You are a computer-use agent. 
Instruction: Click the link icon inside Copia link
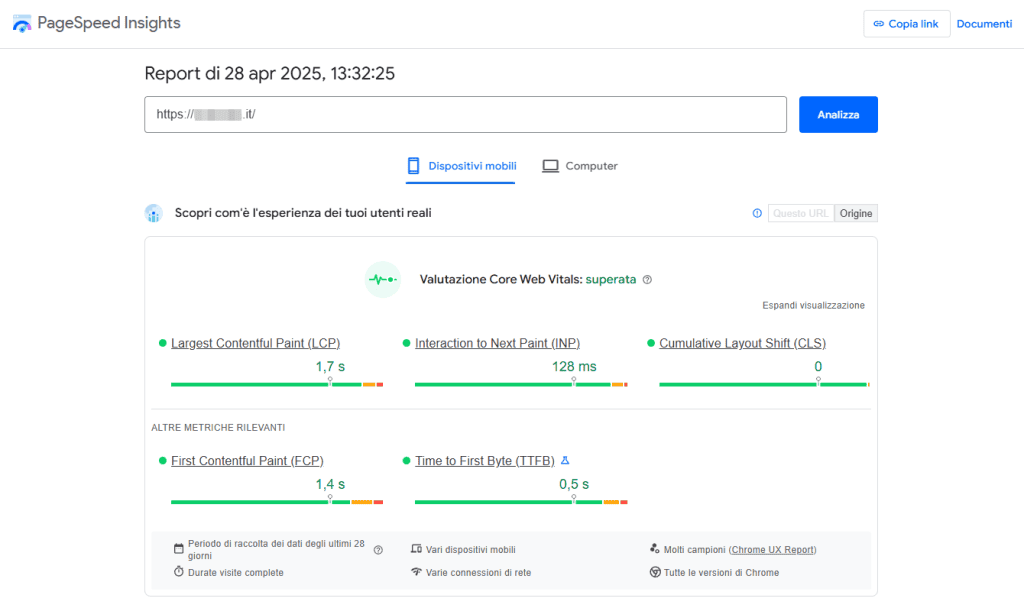pos(878,24)
